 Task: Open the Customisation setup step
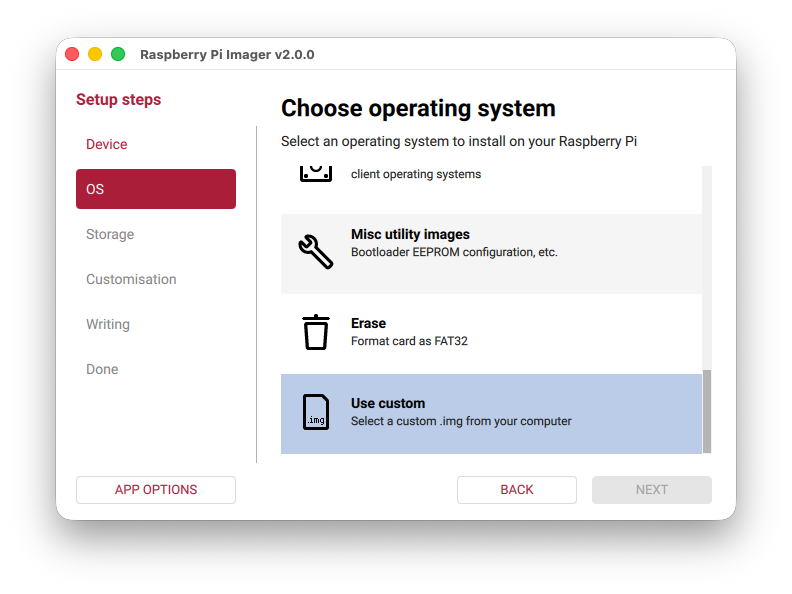click(156, 279)
